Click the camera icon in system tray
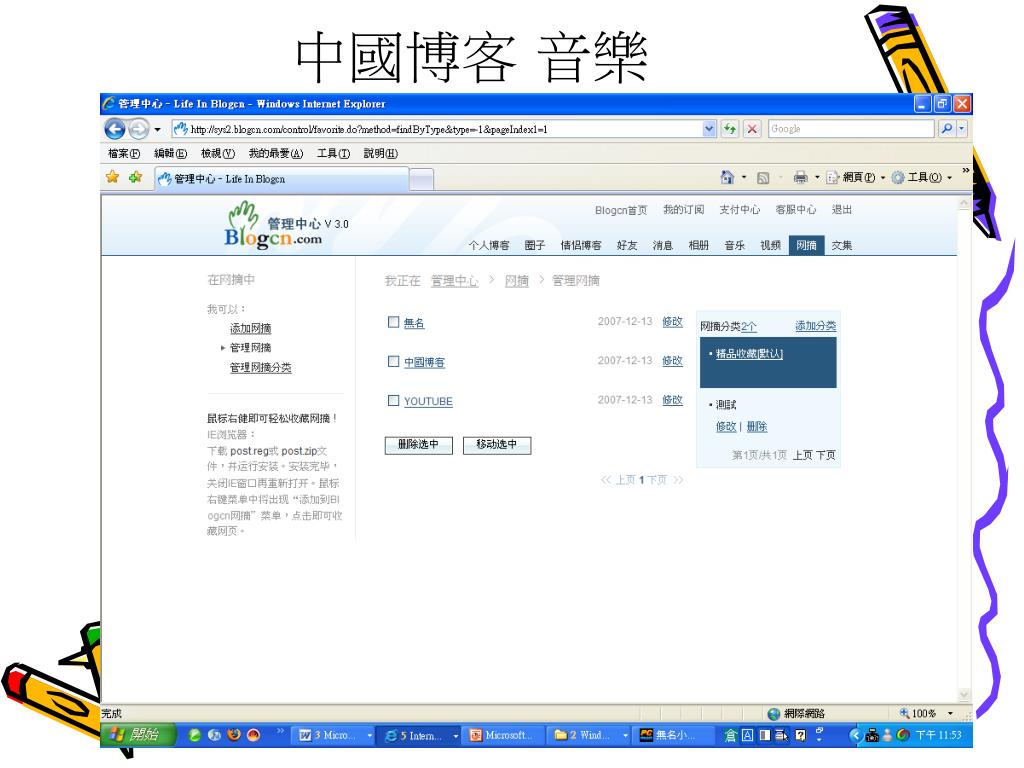 click(x=872, y=735)
